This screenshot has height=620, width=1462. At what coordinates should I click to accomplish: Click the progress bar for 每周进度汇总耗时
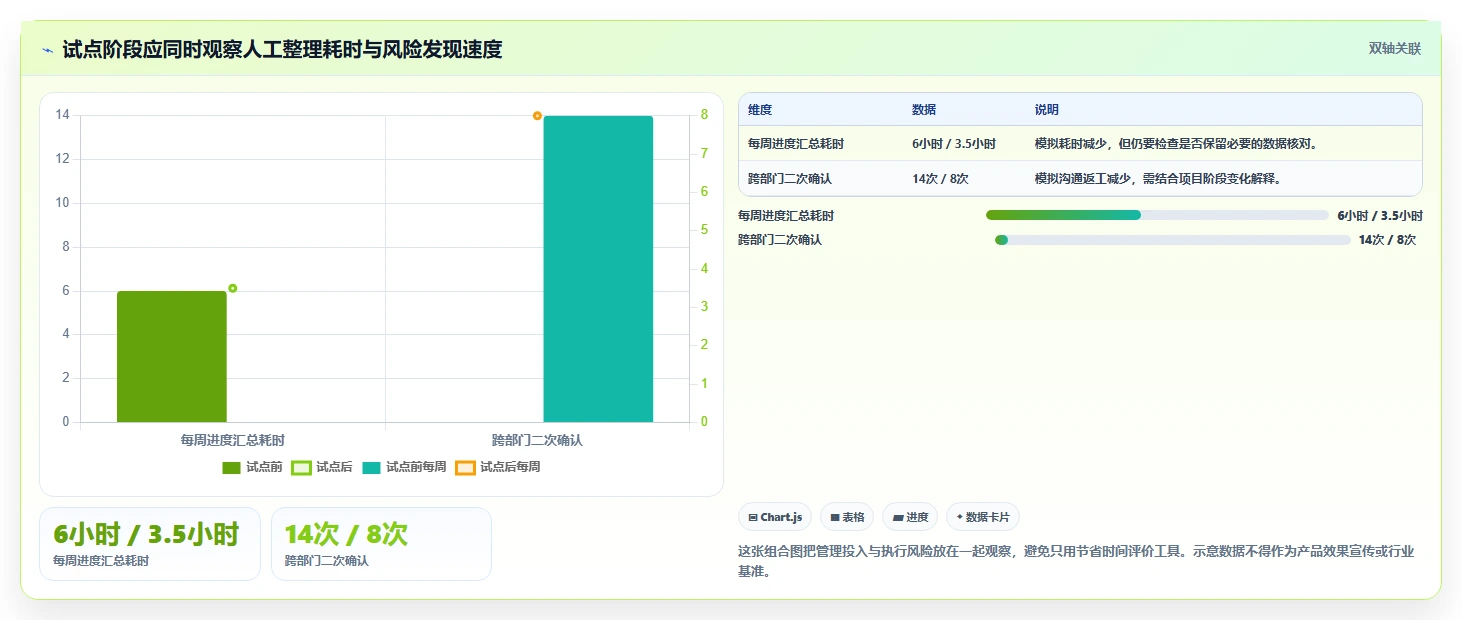coord(1157,215)
